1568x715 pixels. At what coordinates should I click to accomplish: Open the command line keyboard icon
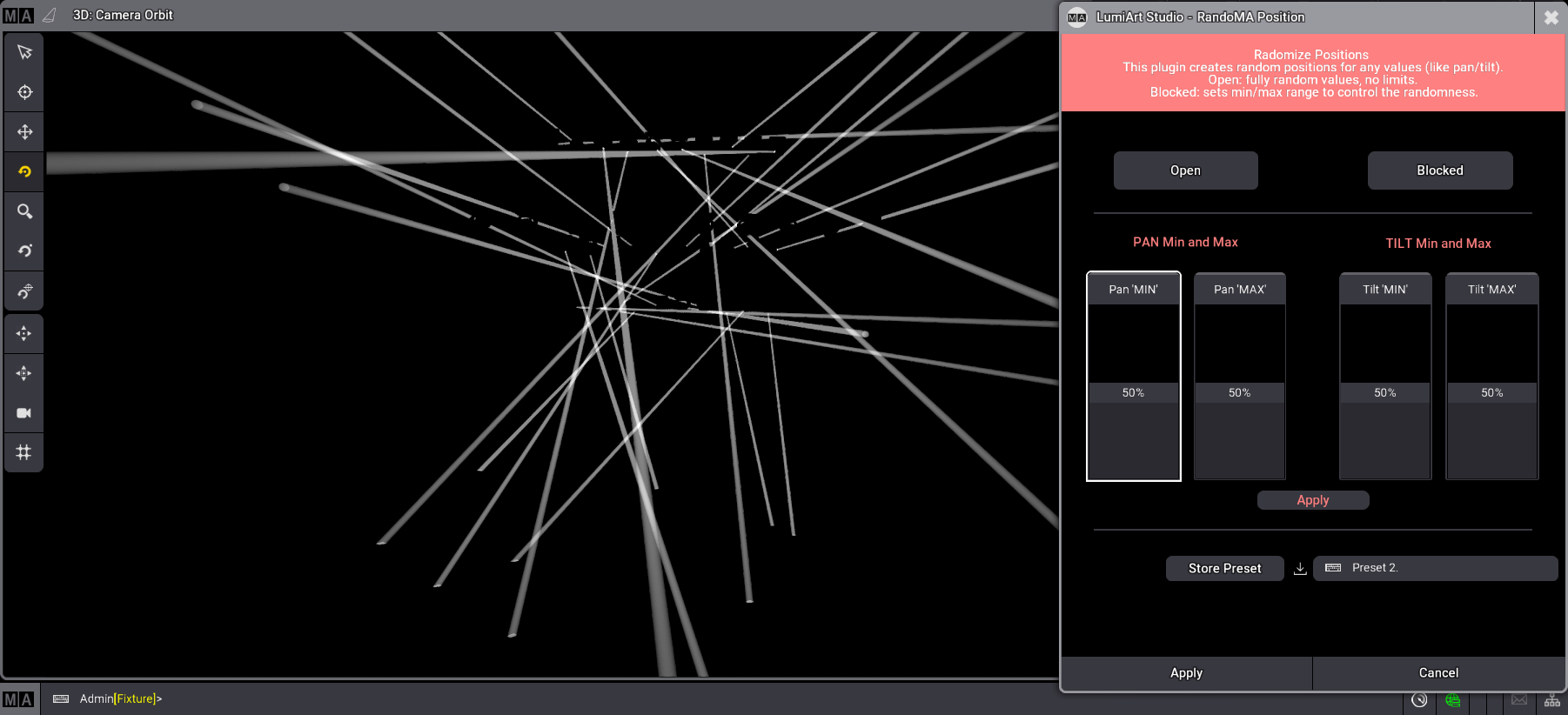coord(61,698)
